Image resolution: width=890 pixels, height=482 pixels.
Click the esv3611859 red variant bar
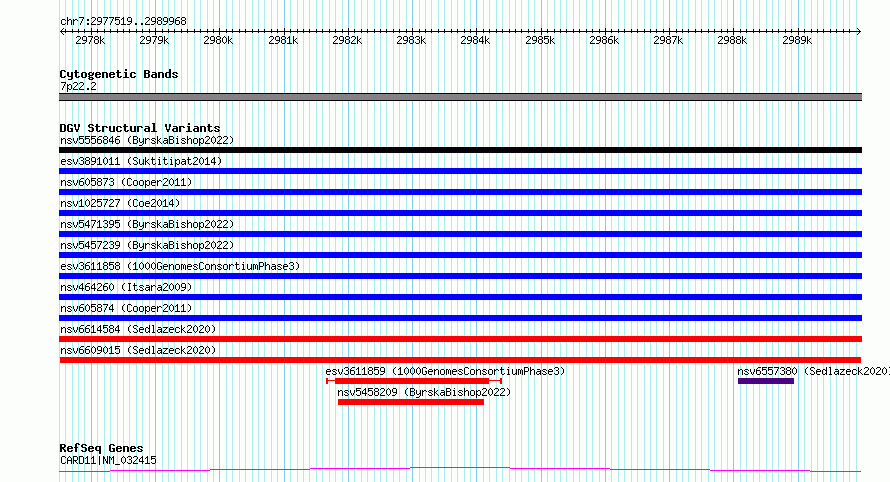pos(412,381)
